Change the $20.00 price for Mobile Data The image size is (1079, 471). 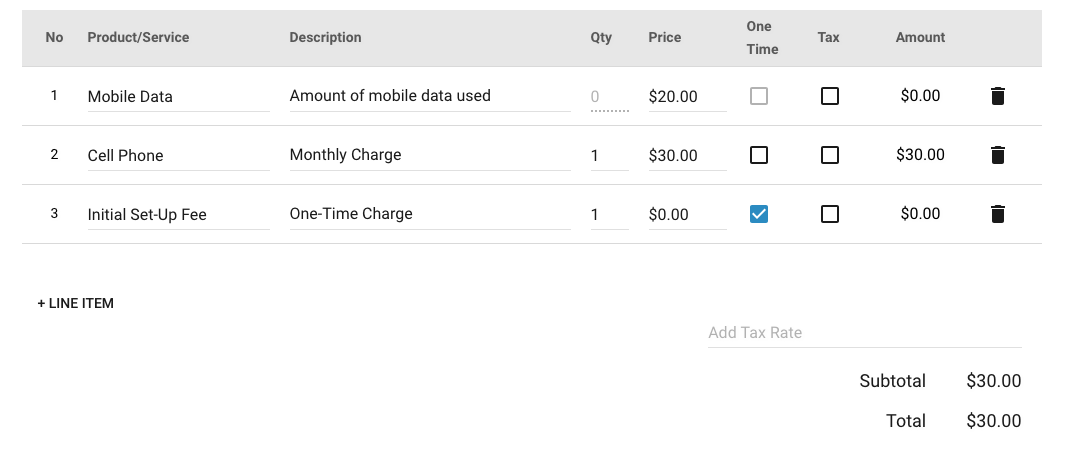687,97
